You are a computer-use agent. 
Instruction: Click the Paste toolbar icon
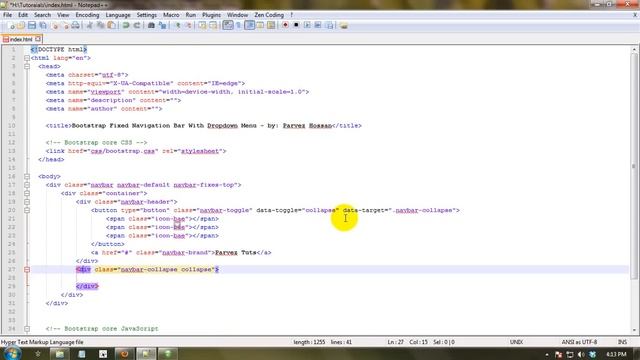click(x=111, y=25)
